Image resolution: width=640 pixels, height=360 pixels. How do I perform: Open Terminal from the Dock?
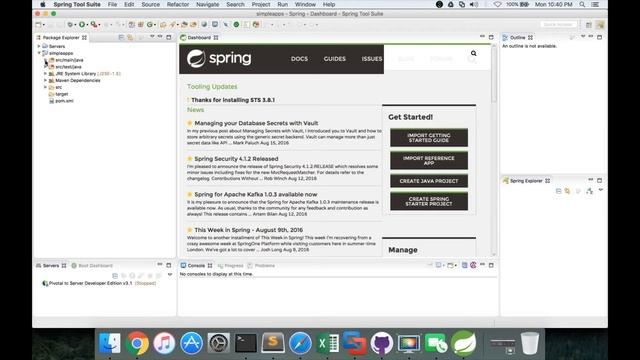pos(246,343)
